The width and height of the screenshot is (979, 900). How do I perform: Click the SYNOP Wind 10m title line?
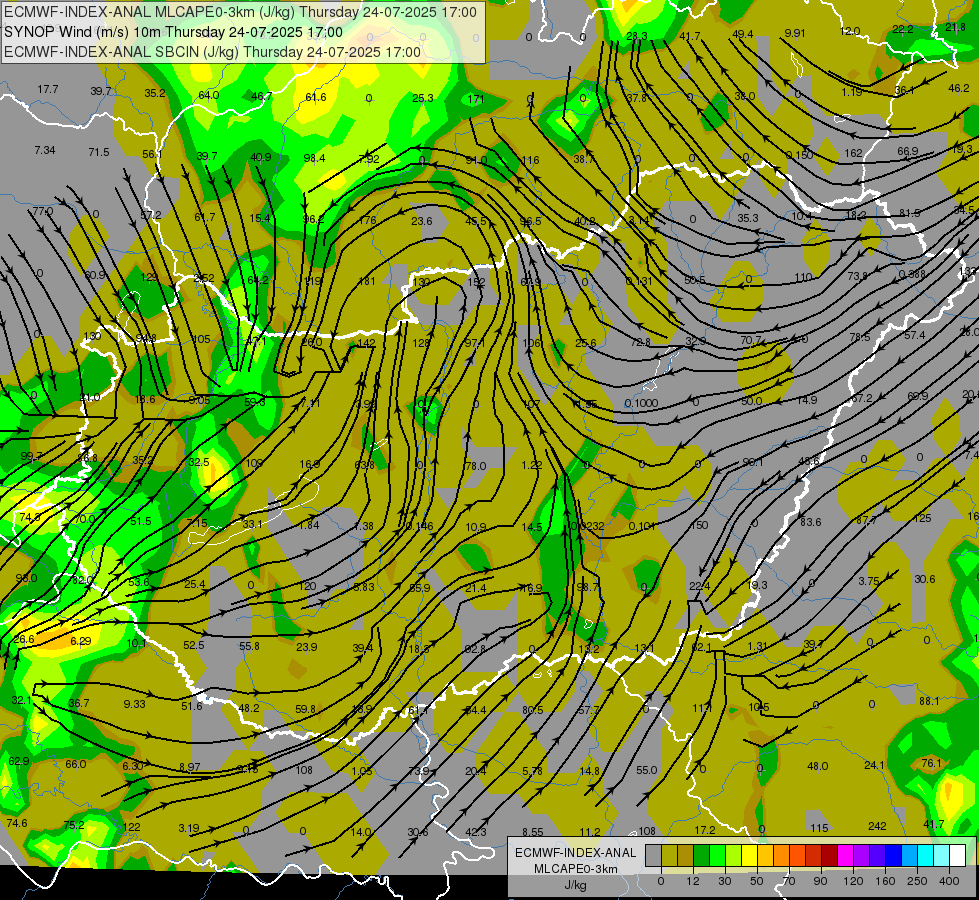[173, 32]
